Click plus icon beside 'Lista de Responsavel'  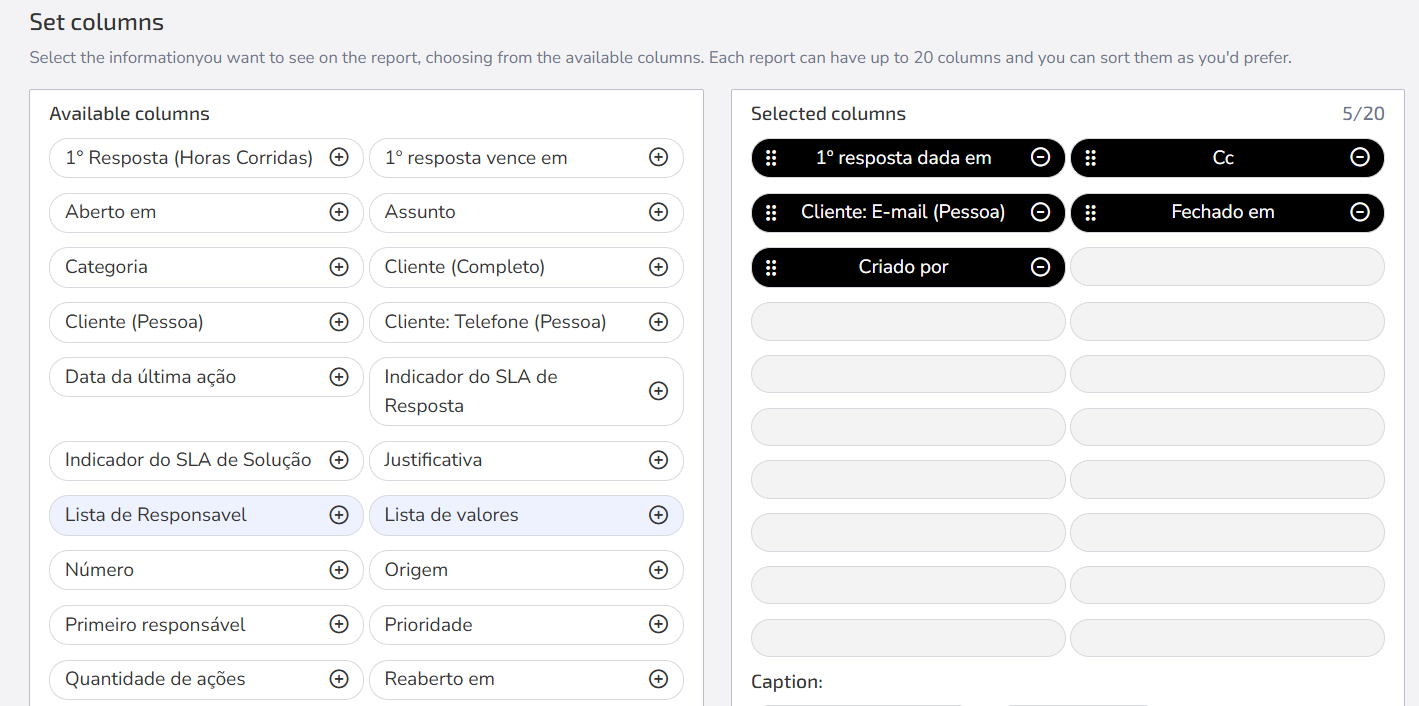coord(339,515)
